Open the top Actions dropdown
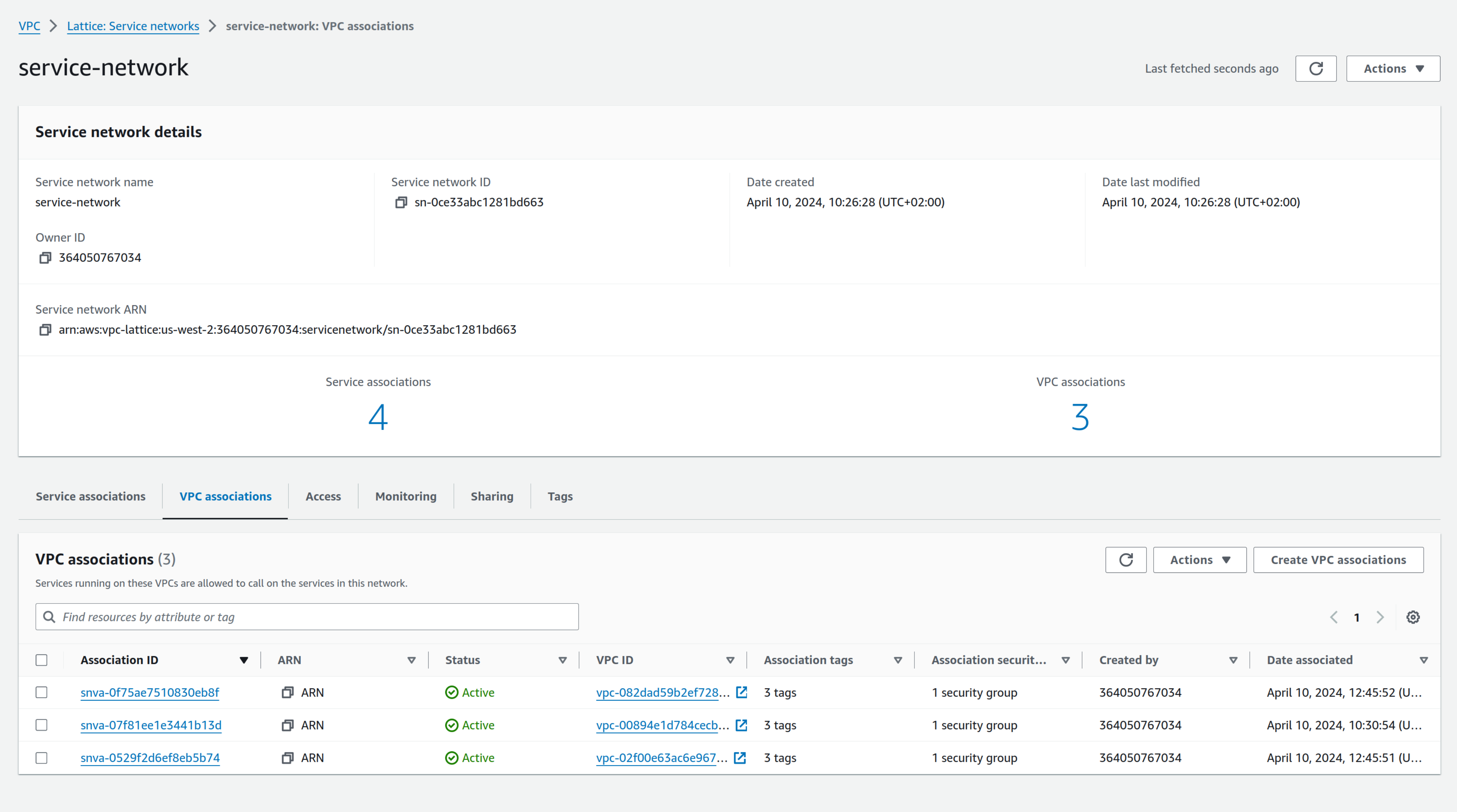1457x812 pixels. [1392, 68]
